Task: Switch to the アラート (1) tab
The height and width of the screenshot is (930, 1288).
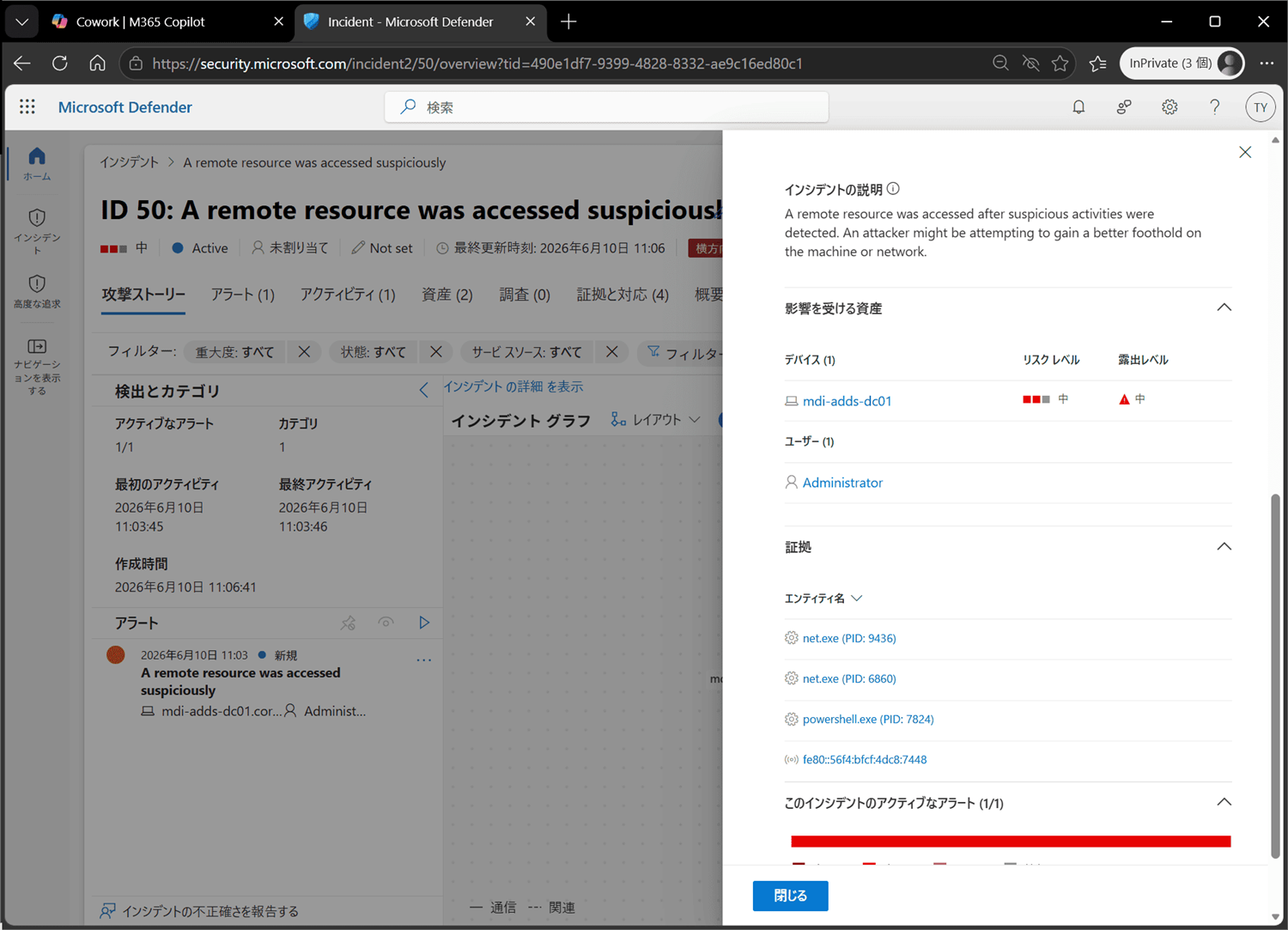Action: 243,295
